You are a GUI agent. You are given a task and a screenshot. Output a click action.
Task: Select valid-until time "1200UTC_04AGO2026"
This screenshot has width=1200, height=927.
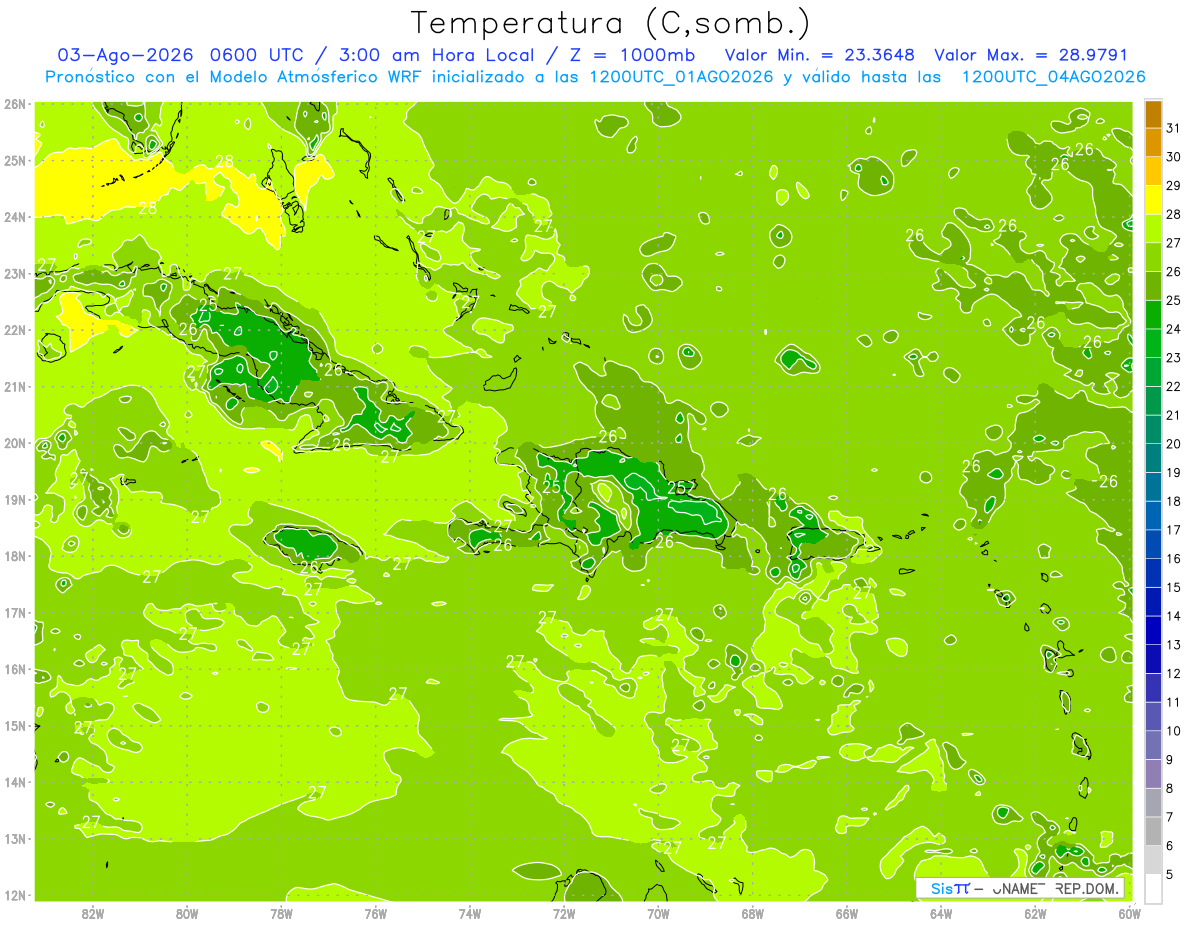click(x=1053, y=76)
